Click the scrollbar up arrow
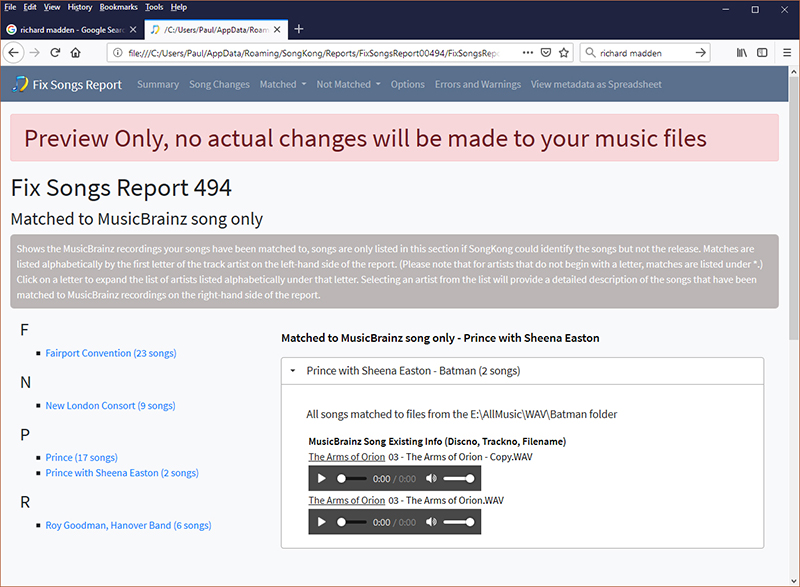Viewport: 800px width, 587px height. 793,72
